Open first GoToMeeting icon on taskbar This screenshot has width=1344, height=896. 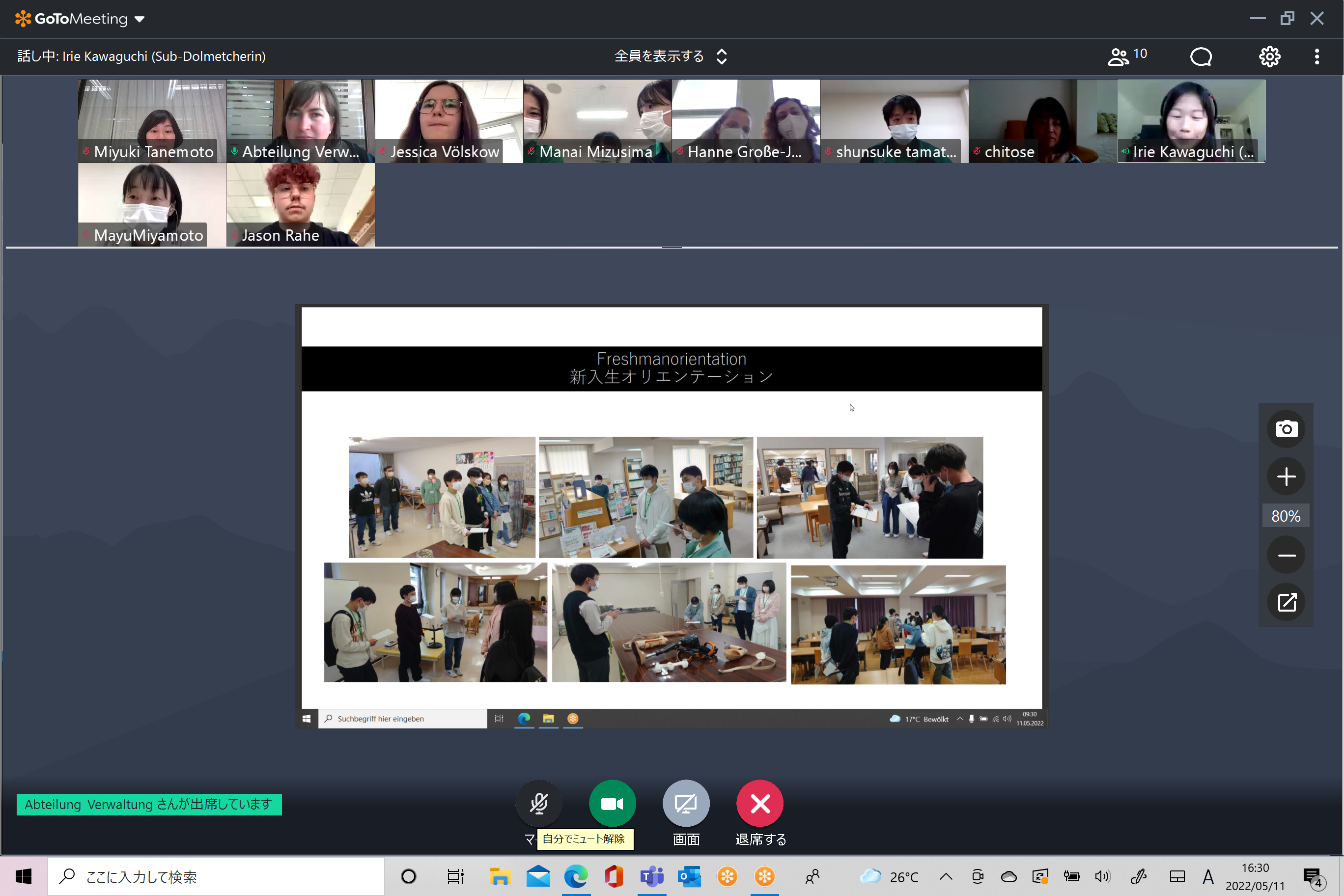pyautogui.click(x=727, y=876)
